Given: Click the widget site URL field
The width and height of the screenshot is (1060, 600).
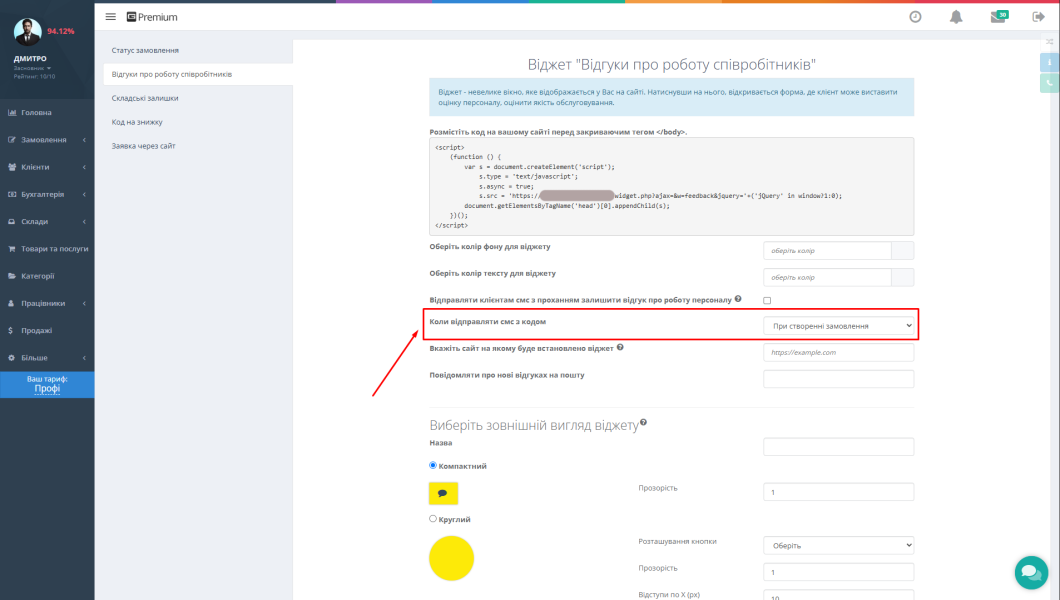Looking at the screenshot, I should click(x=838, y=352).
